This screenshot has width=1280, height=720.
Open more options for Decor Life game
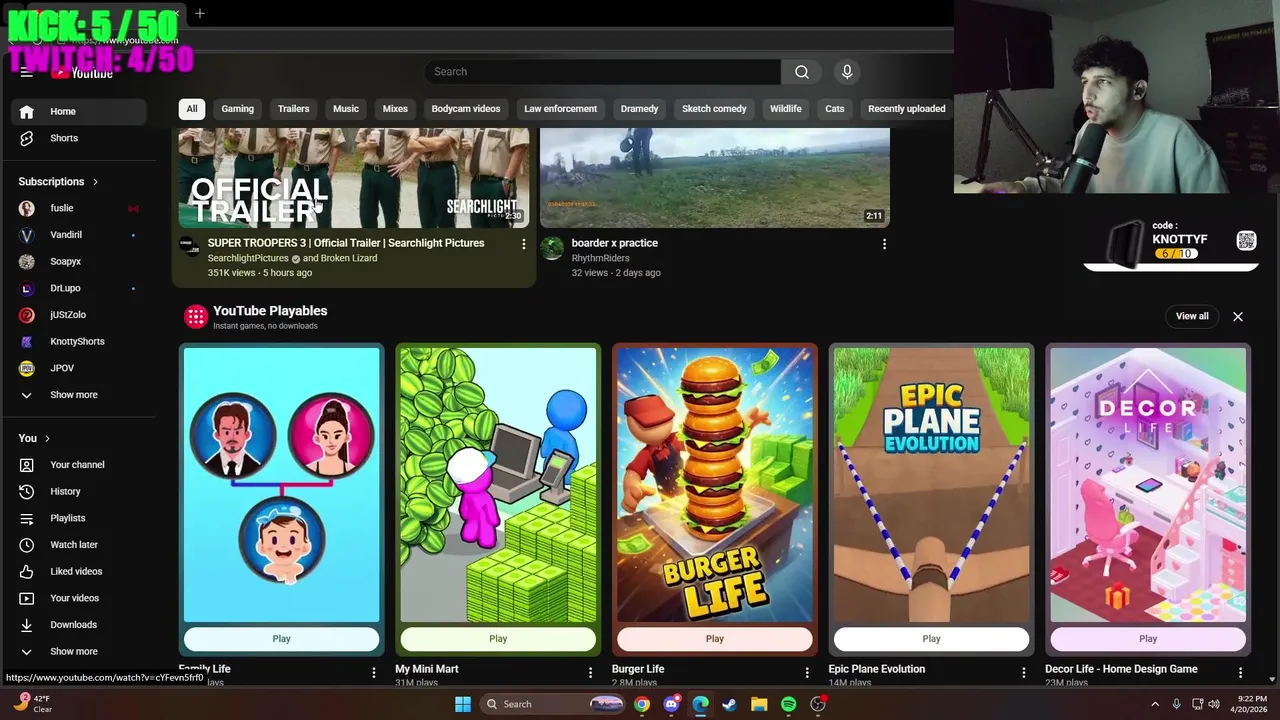(1240, 673)
